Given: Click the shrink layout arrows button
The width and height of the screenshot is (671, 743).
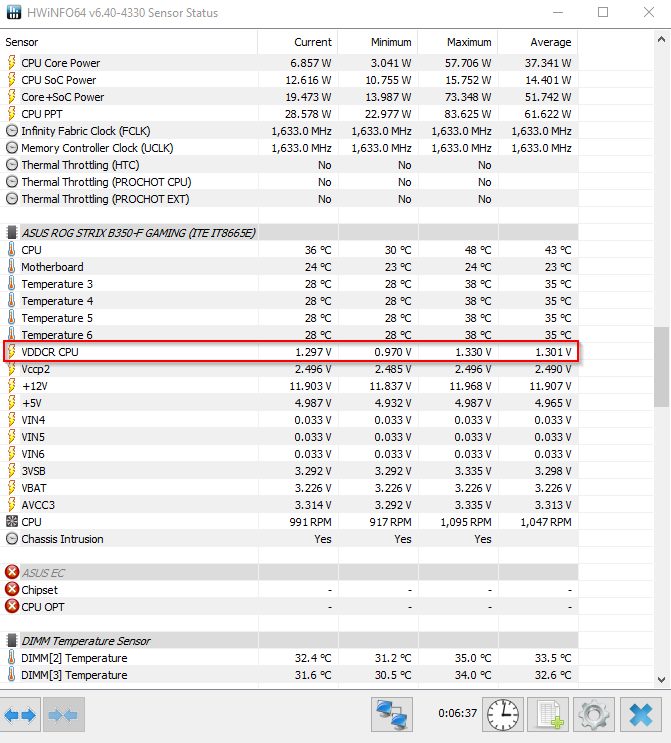Looking at the screenshot, I should pyautogui.click(x=63, y=715).
